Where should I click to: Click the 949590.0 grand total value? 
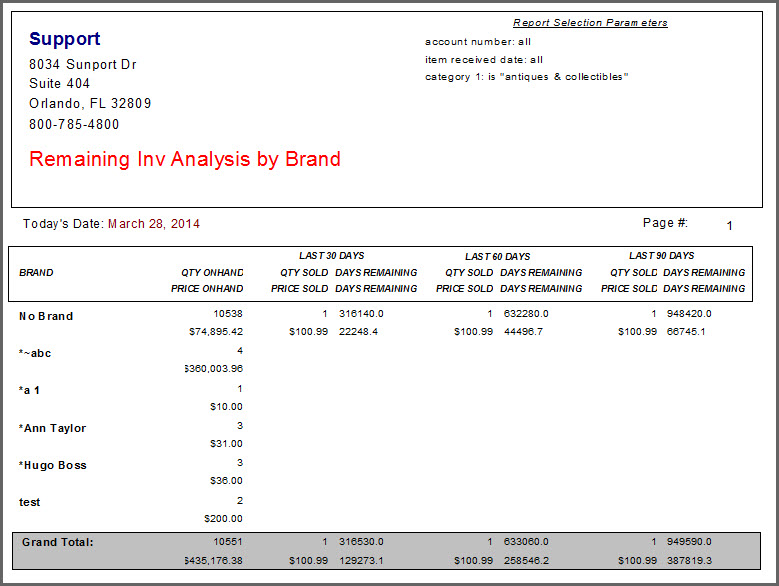689,542
